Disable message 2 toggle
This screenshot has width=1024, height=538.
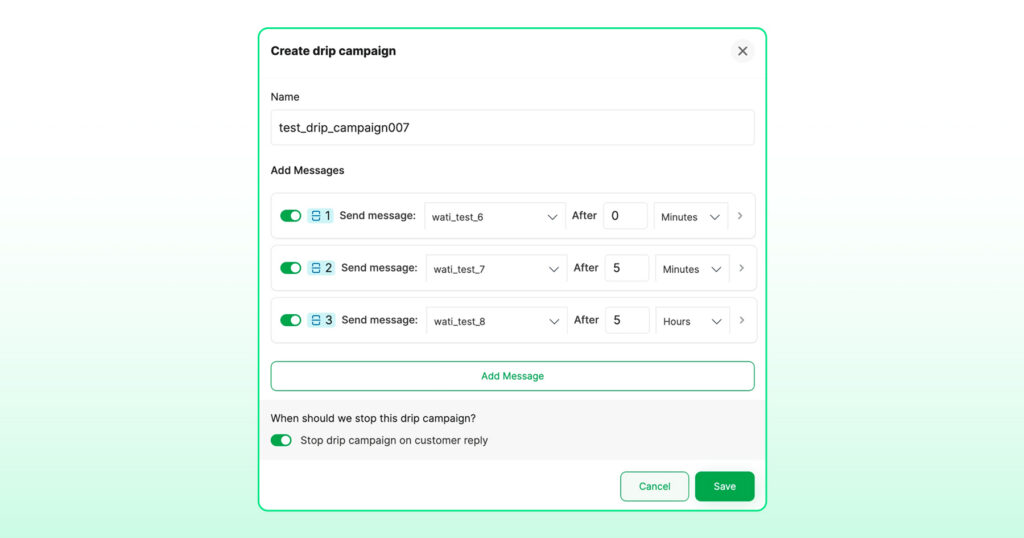pos(291,268)
